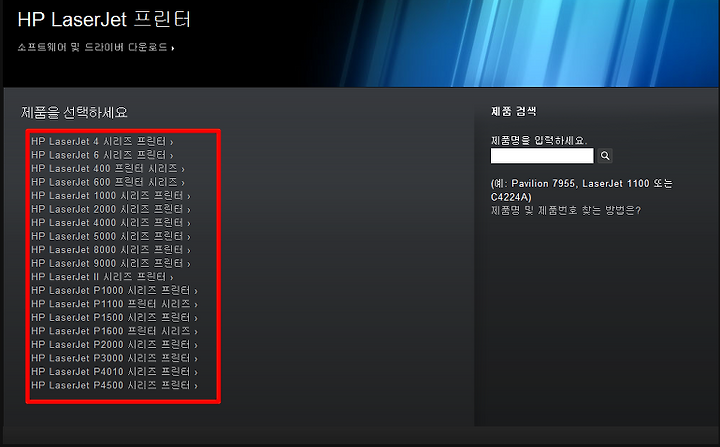The width and height of the screenshot is (720, 447).
Task: Open 소프트웨어 및 드라이버 다운로드 link
Action: [x=96, y=47]
